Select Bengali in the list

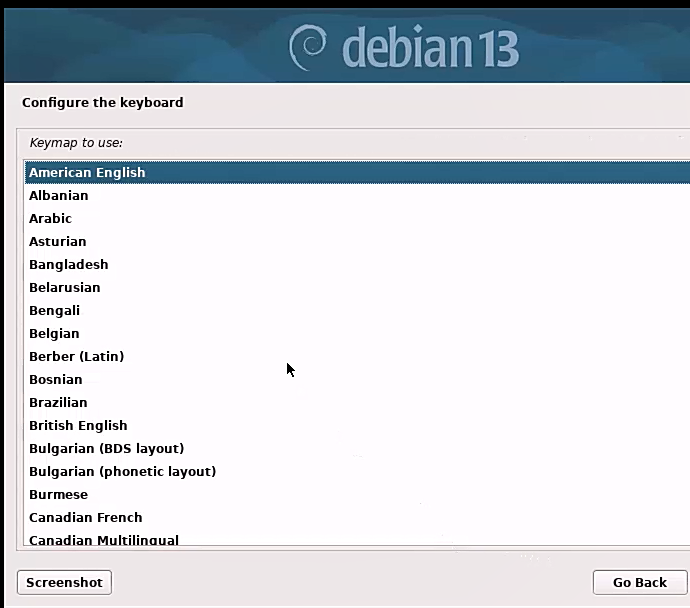click(54, 310)
